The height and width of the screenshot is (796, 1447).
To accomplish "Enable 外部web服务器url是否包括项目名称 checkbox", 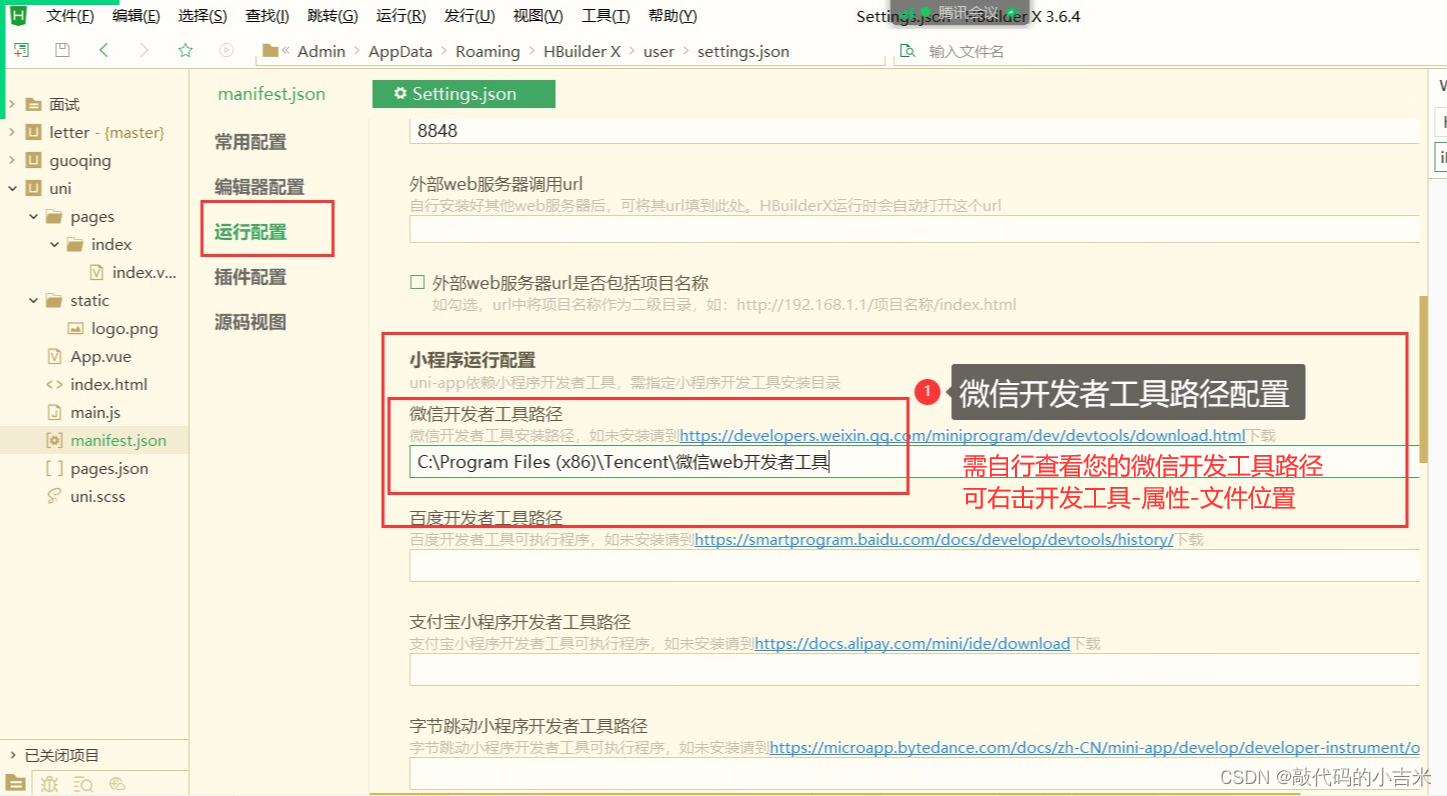I will [x=418, y=283].
